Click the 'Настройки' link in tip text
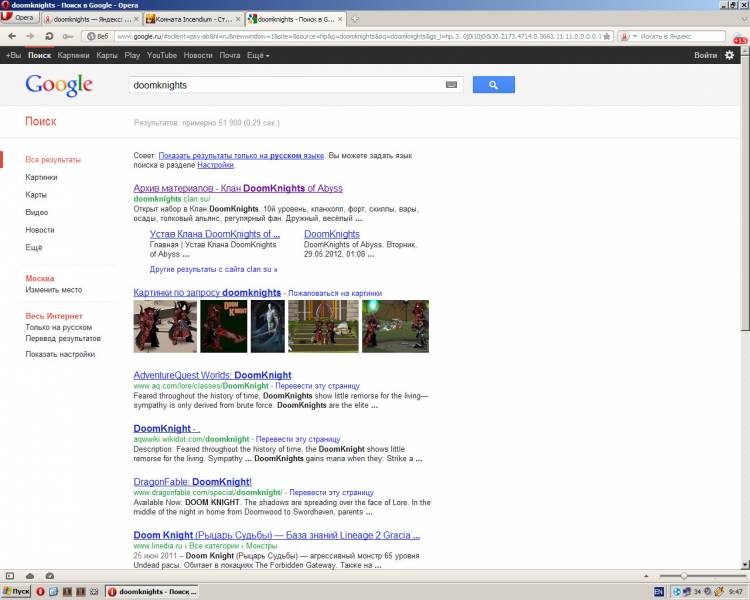 [x=215, y=165]
